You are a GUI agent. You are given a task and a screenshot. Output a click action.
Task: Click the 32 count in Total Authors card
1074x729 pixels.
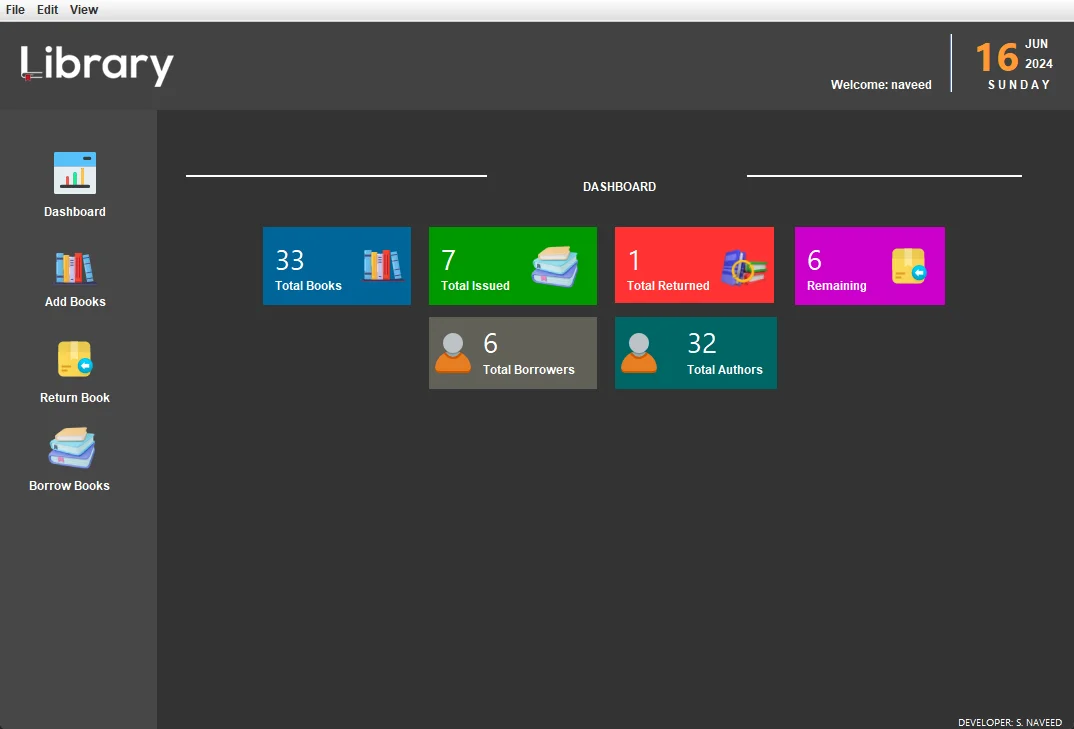[x=702, y=343]
